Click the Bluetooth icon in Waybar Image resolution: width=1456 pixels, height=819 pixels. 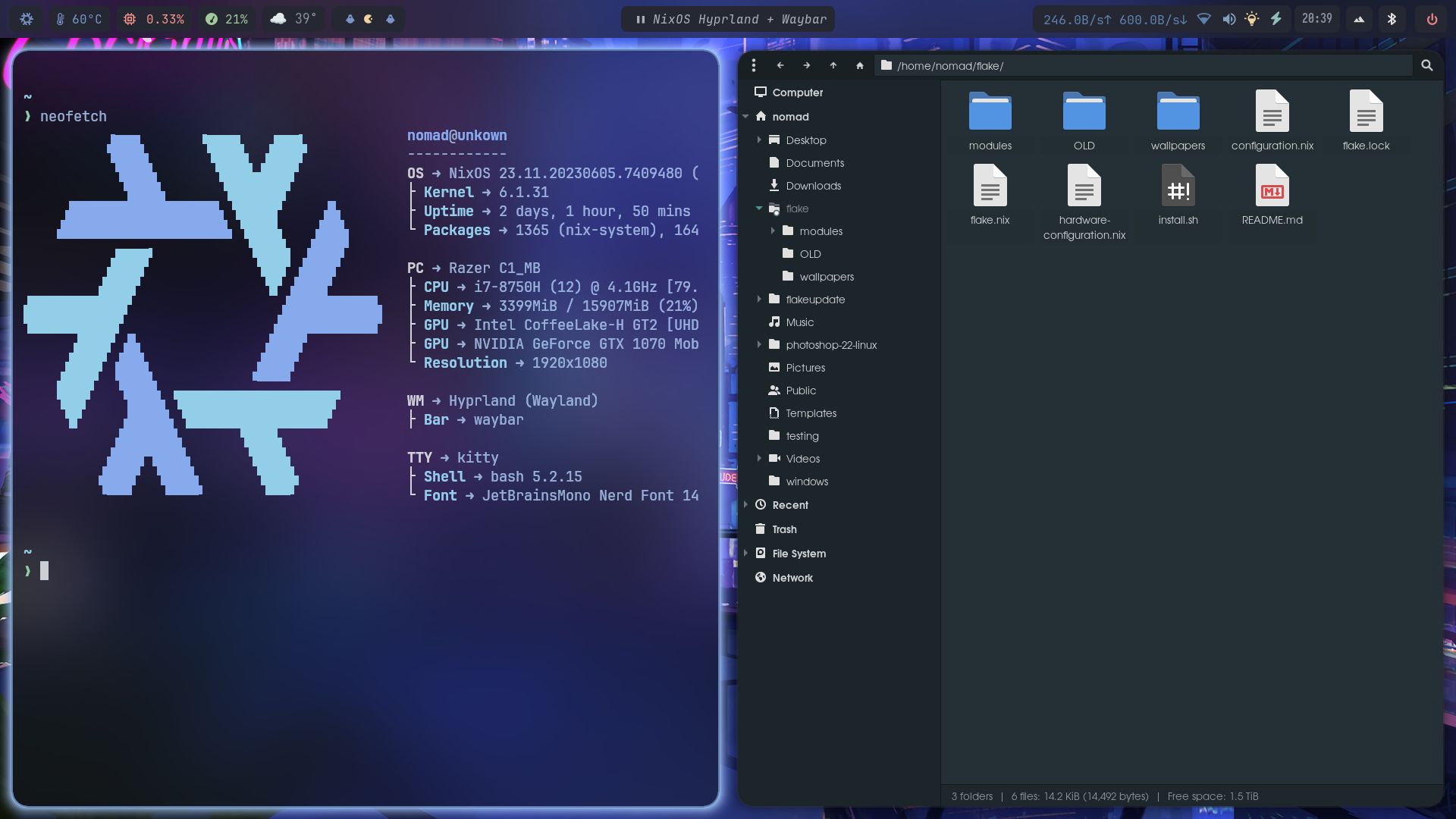pos(1392,20)
